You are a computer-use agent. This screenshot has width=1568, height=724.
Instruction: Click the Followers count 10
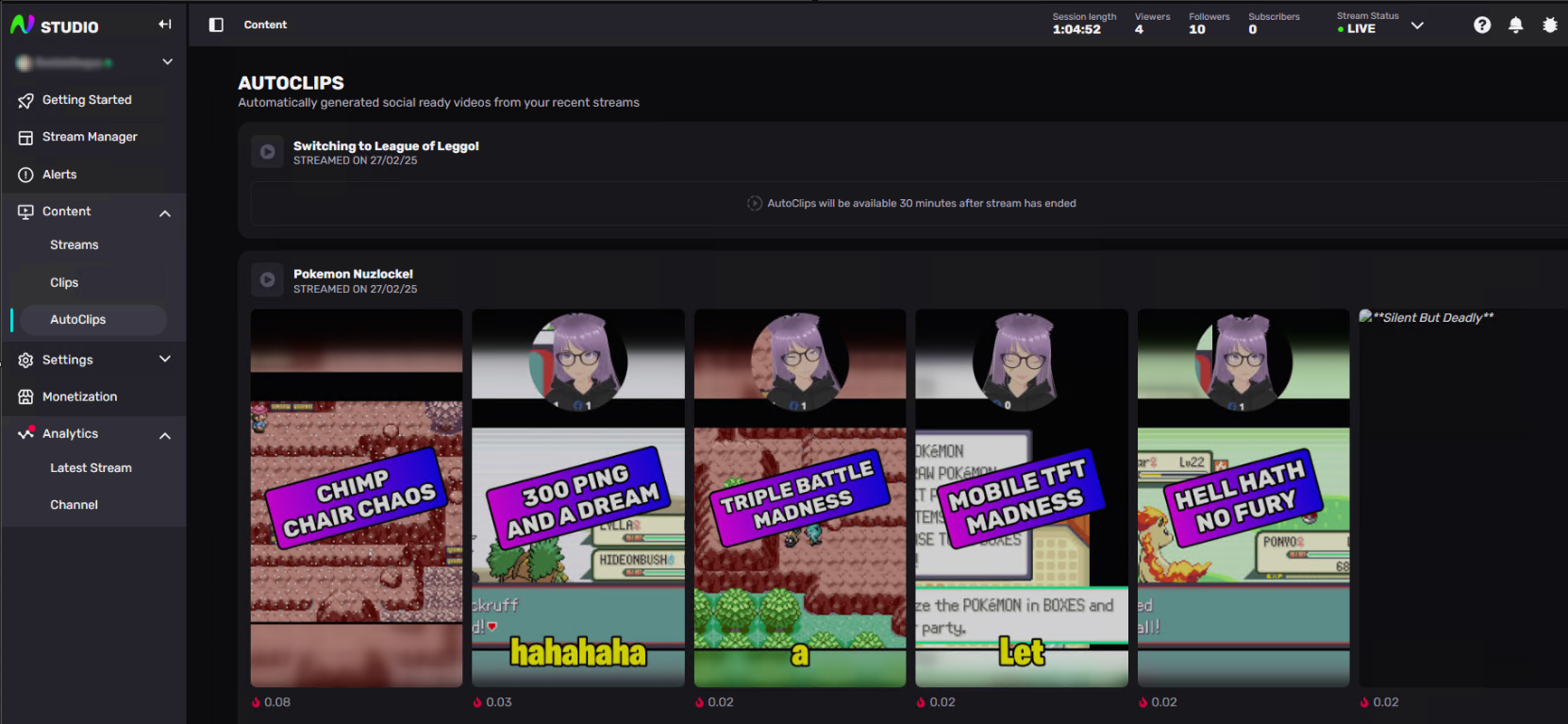pos(1197,29)
